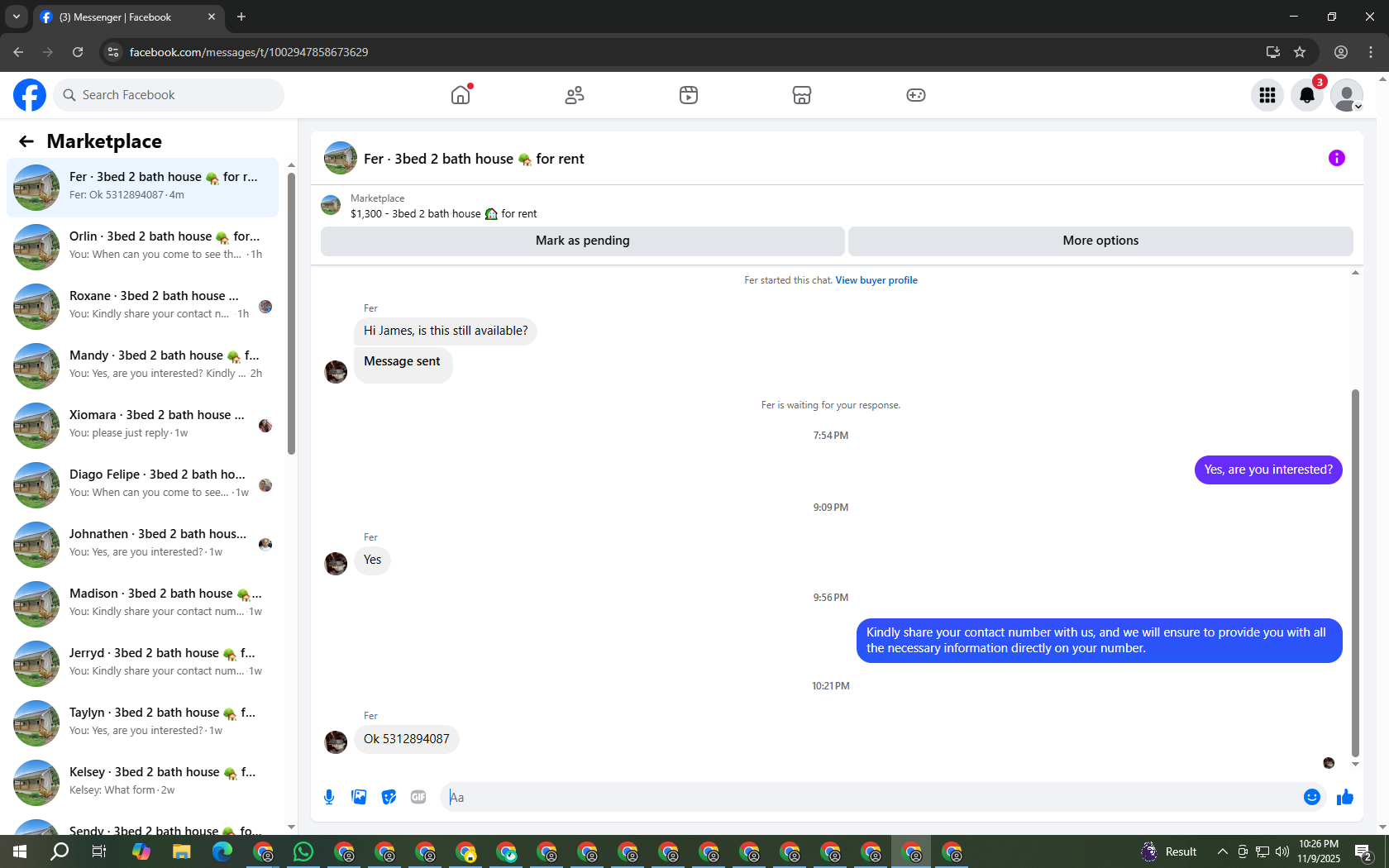Open the emoji picker
1389x868 pixels.
tap(1312, 797)
